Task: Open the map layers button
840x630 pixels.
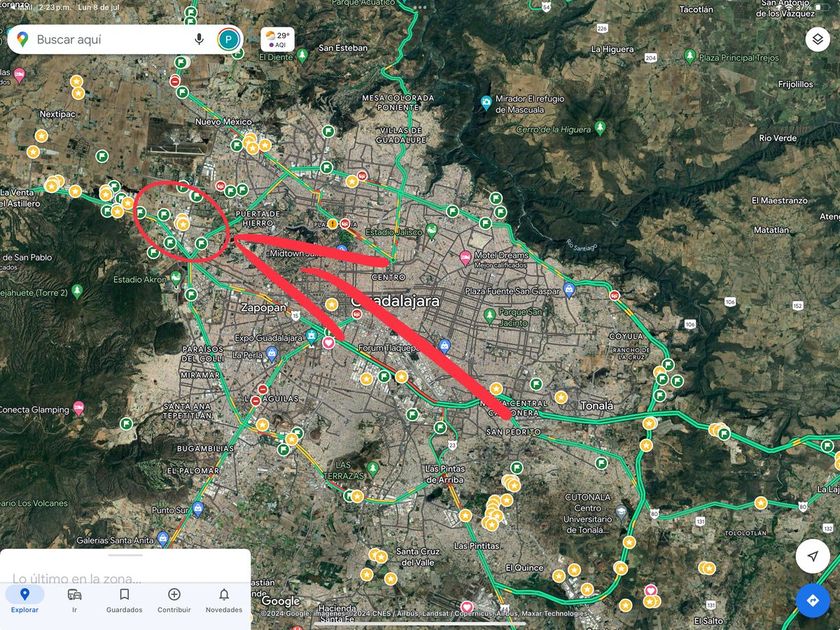Action: [818, 39]
